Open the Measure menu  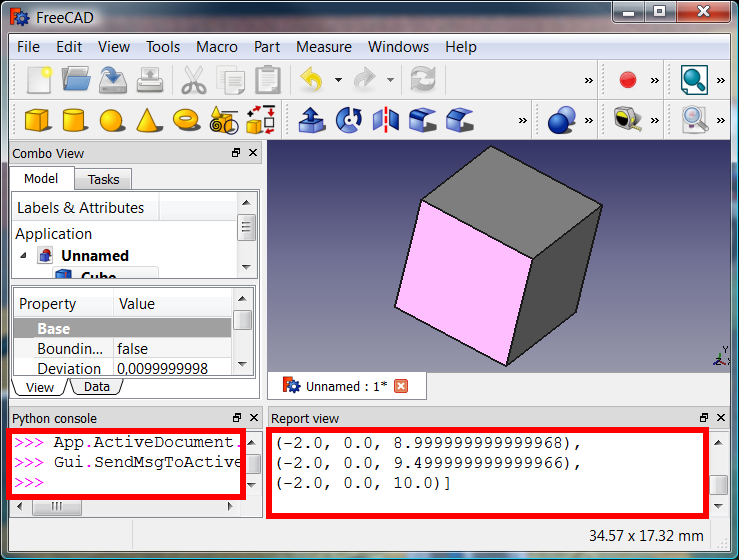tap(324, 47)
